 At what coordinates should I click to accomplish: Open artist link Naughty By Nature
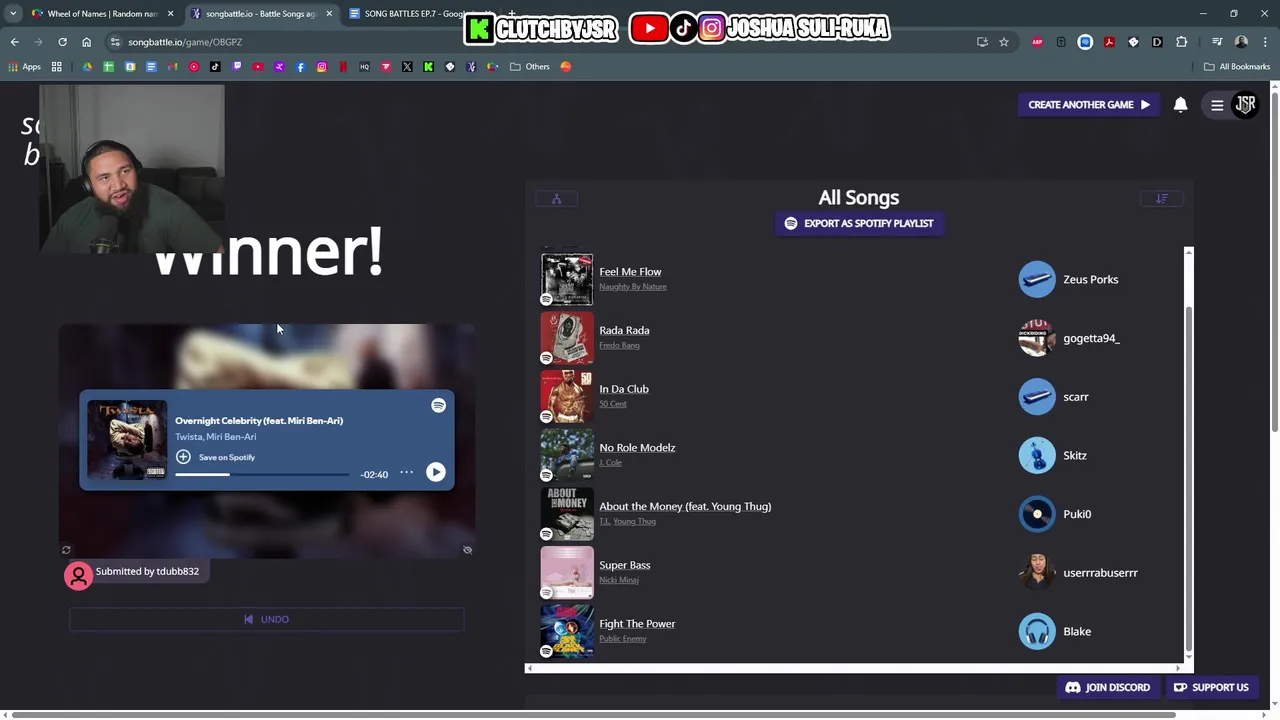pyautogui.click(x=632, y=287)
